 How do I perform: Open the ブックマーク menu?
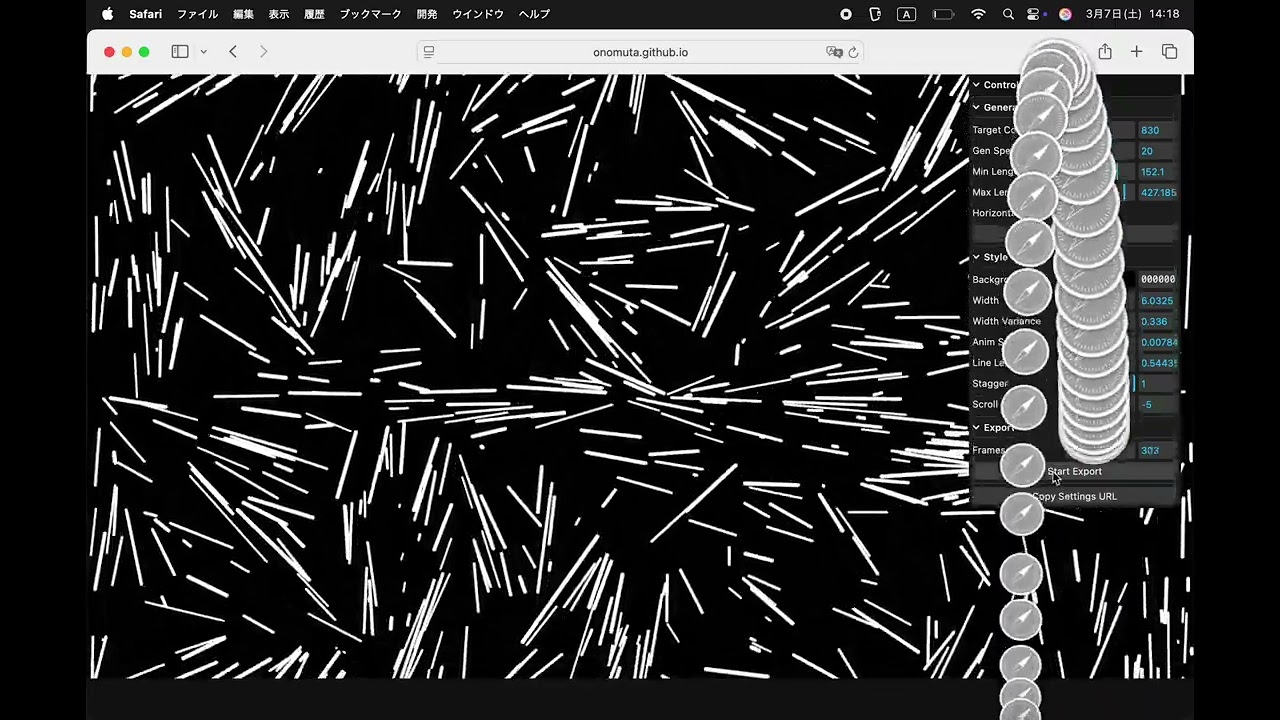tap(370, 14)
